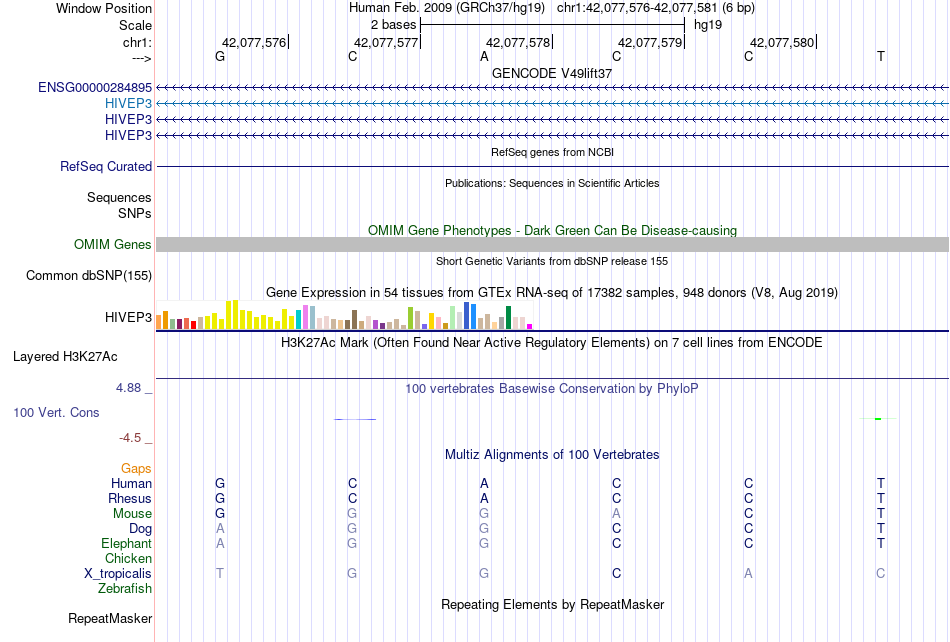Open the 100 Vert. Cons track label
The width and height of the screenshot is (950, 642).
pos(56,412)
